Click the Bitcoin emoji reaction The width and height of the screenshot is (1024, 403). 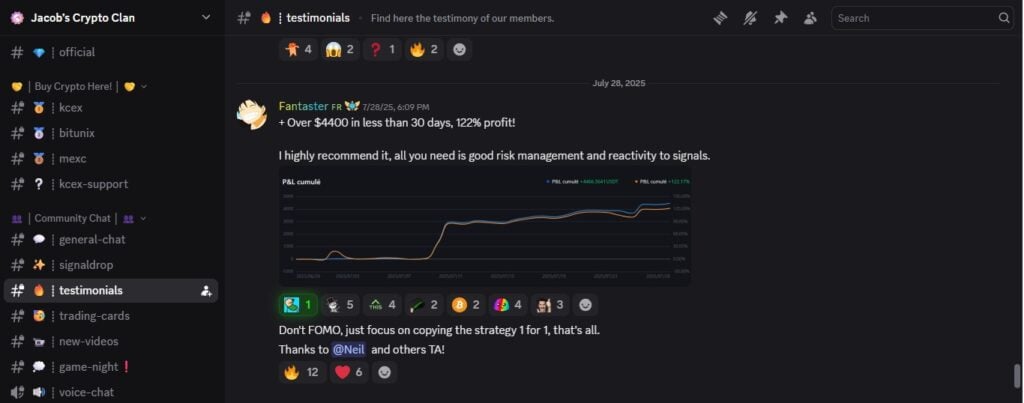click(466, 305)
